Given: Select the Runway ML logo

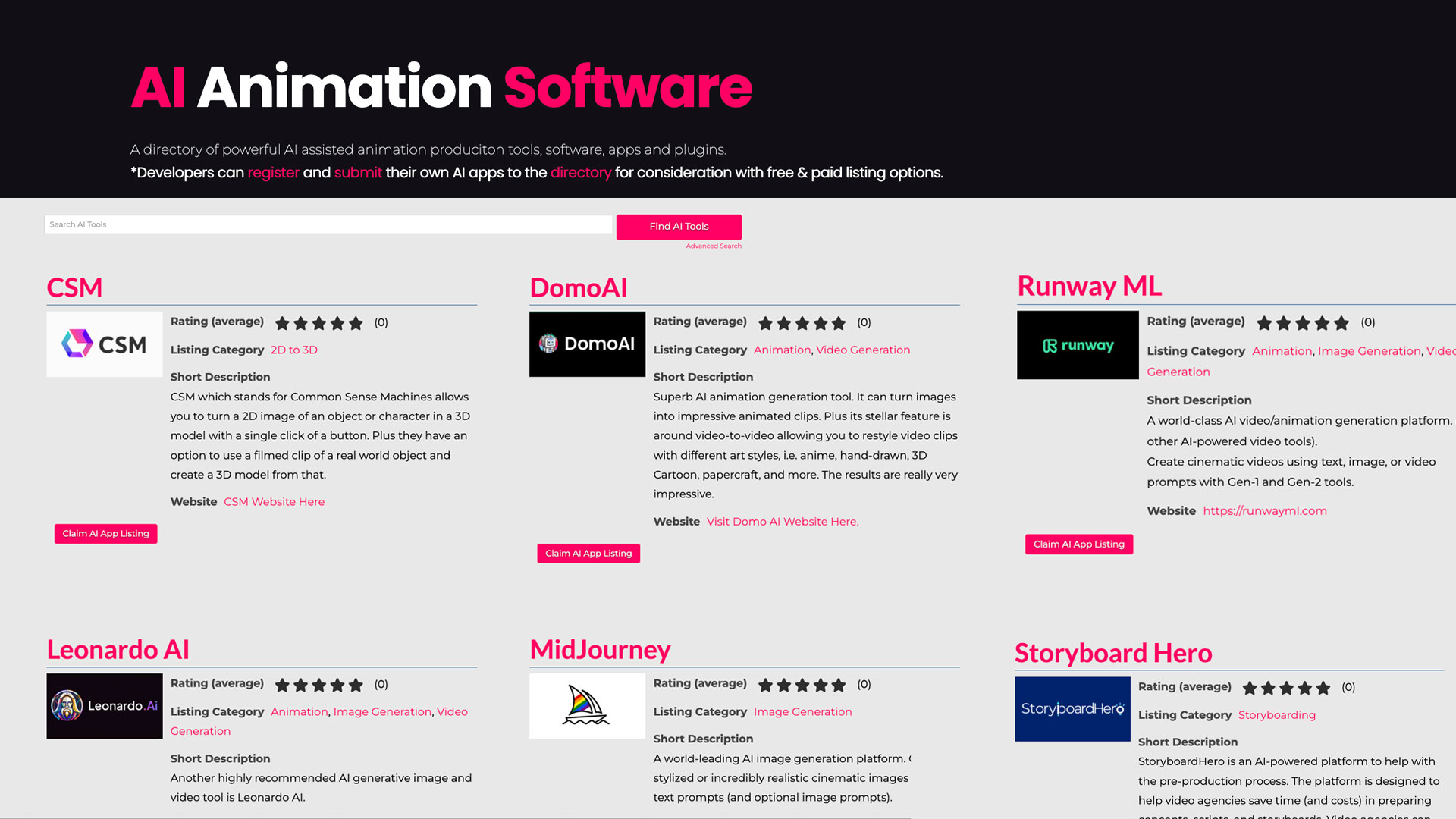Looking at the screenshot, I should (x=1077, y=344).
